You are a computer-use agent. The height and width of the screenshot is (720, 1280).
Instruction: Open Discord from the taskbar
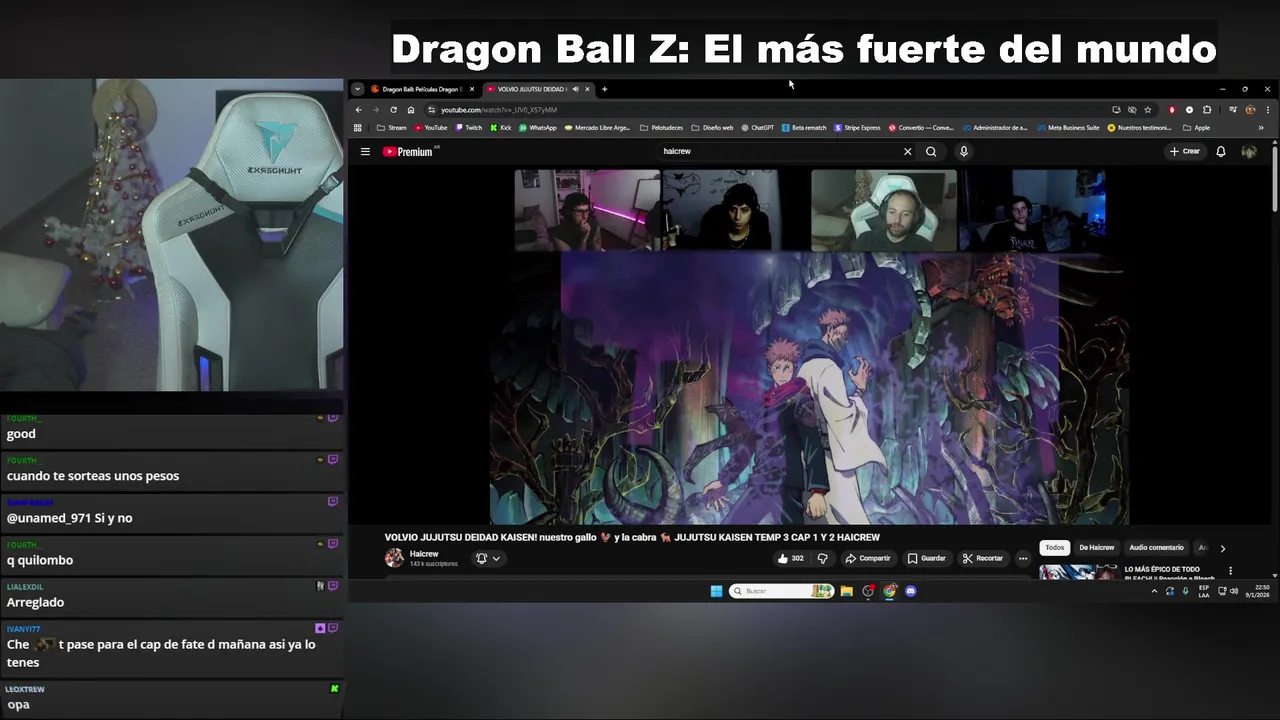point(911,591)
